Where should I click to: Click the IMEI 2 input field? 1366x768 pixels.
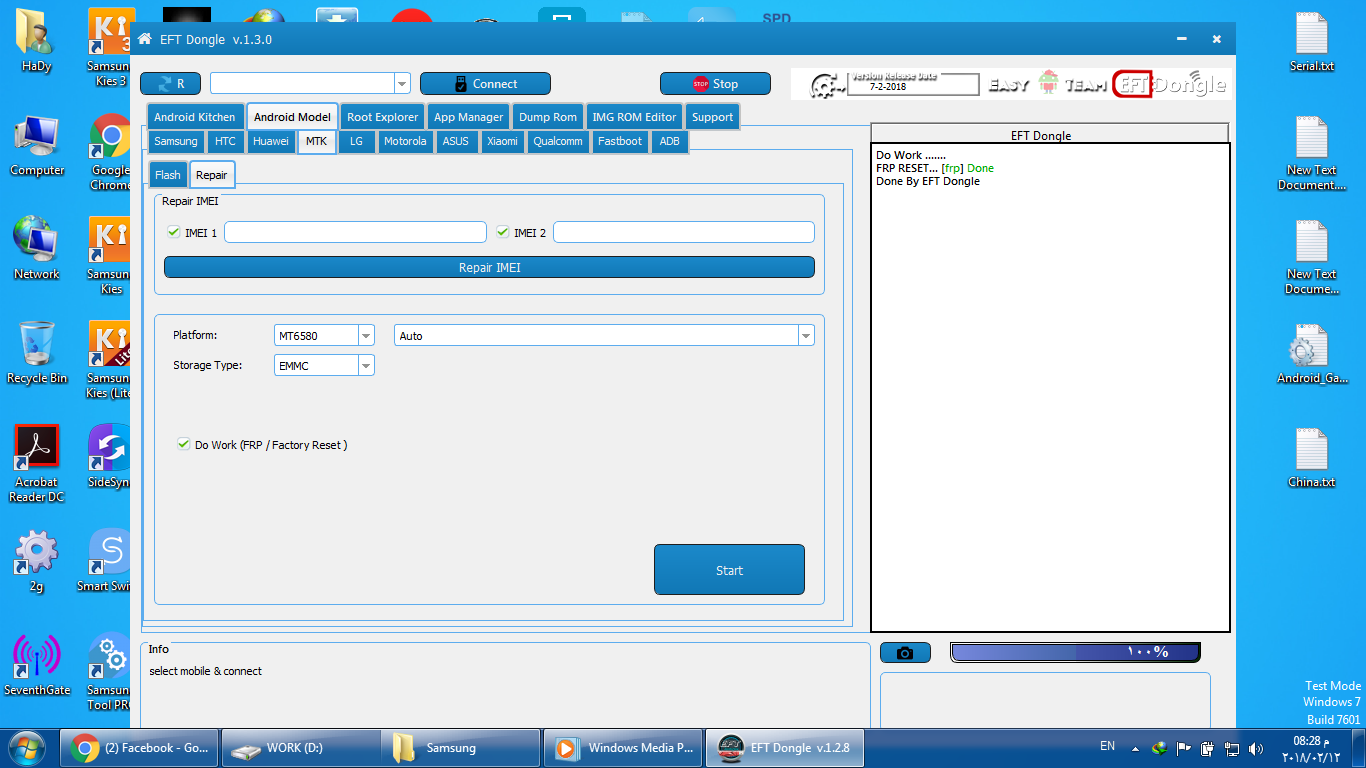coord(684,232)
